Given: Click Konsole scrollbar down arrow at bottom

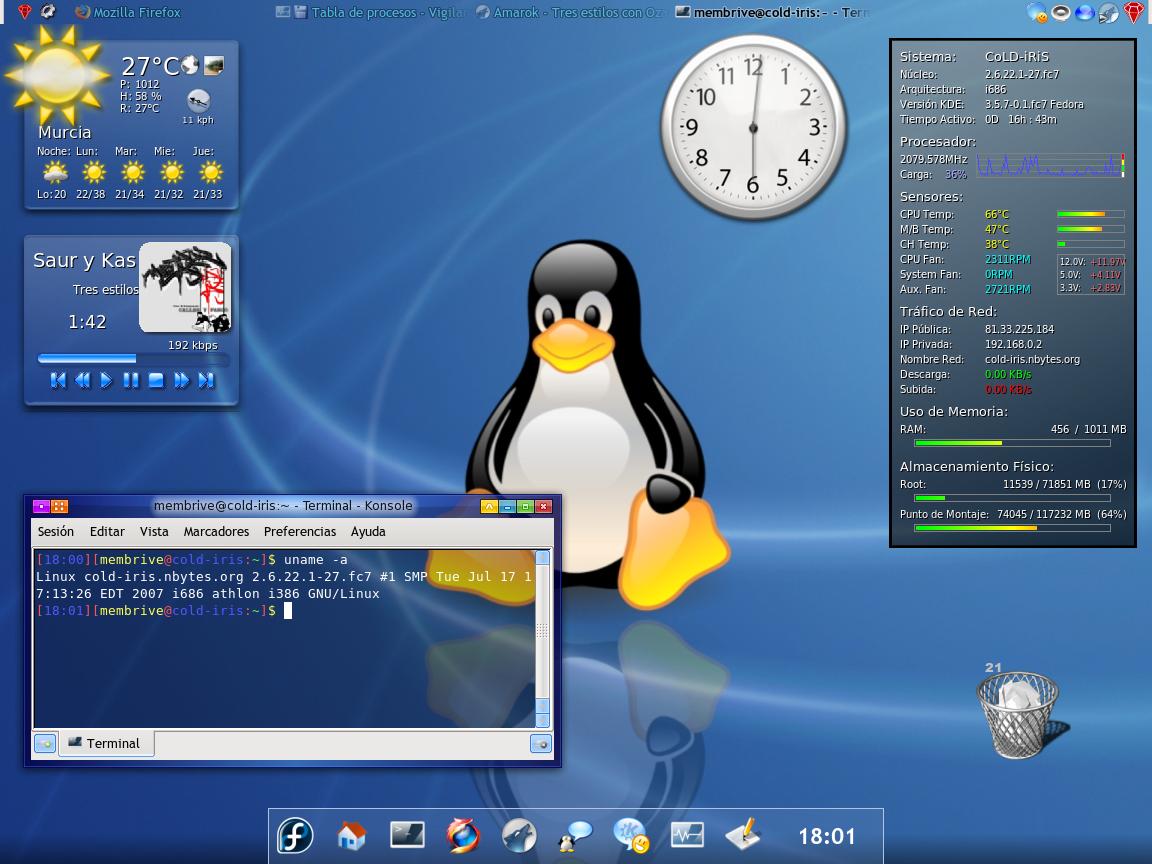Looking at the screenshot, I should (x=543, y=719).
